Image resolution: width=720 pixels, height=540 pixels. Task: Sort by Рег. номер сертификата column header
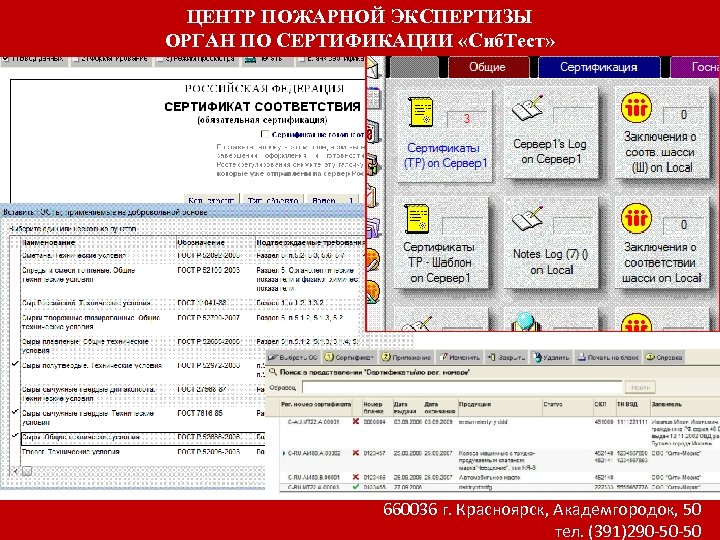(x=315, y=407)
